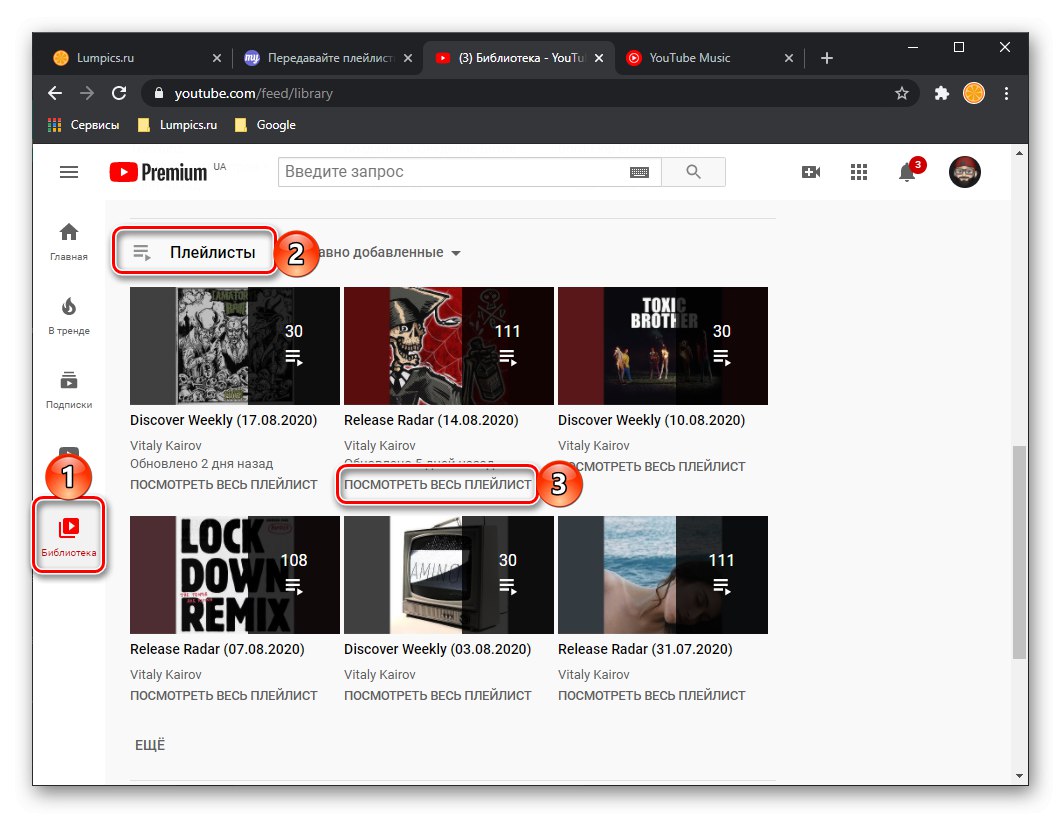Open Release Radar (14.08.2020) thumbnail
This screenshot has height=818, width=1061.
(x=449, y=346)
